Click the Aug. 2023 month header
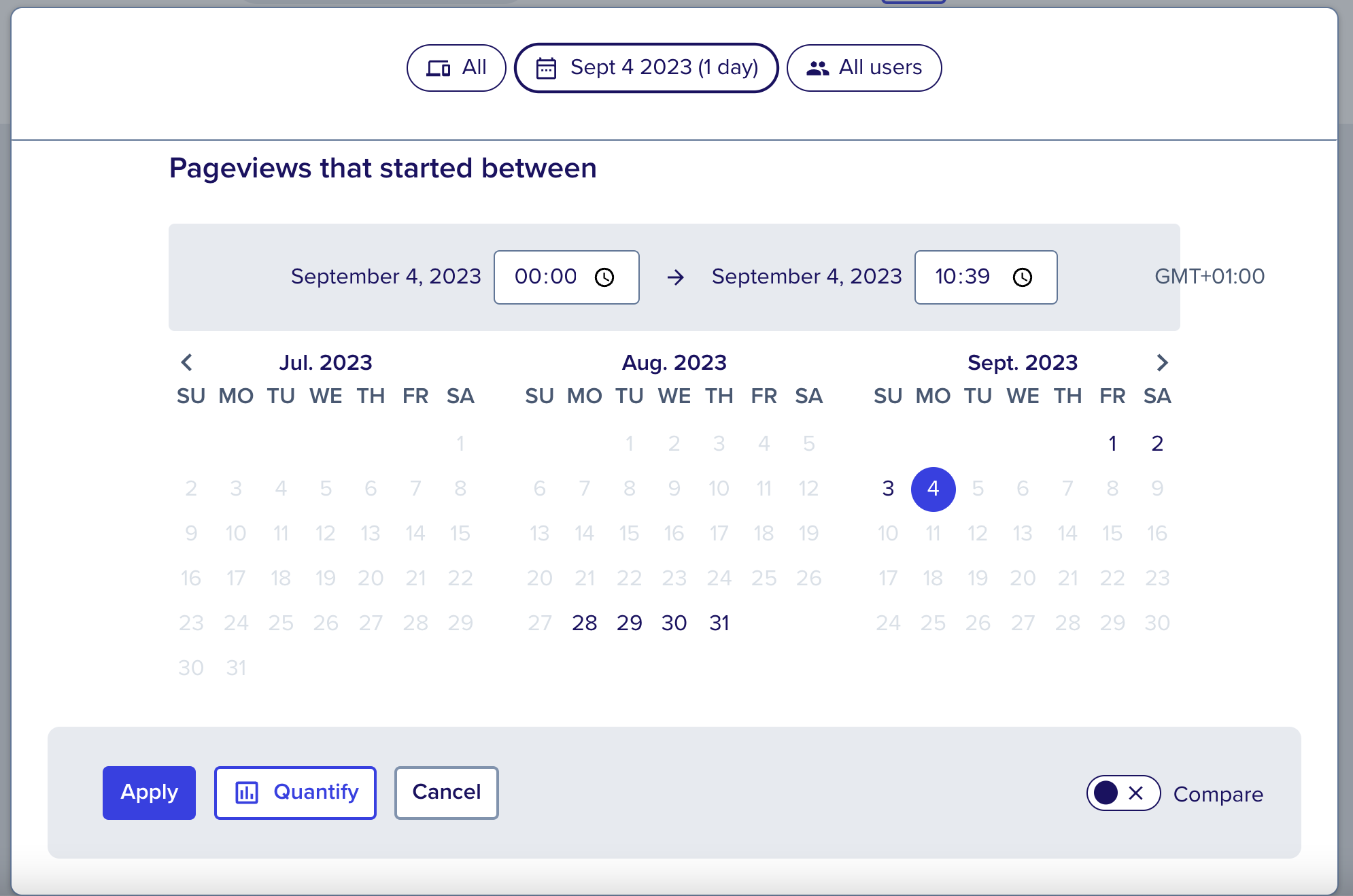The image size is (1353, 896). pos(674,362)
